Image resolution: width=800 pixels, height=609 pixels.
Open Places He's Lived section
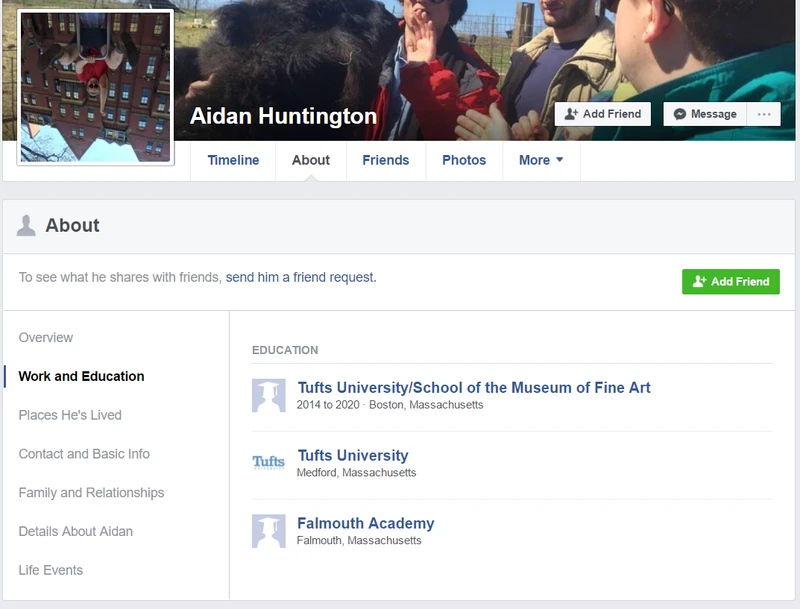coord(70,415)
